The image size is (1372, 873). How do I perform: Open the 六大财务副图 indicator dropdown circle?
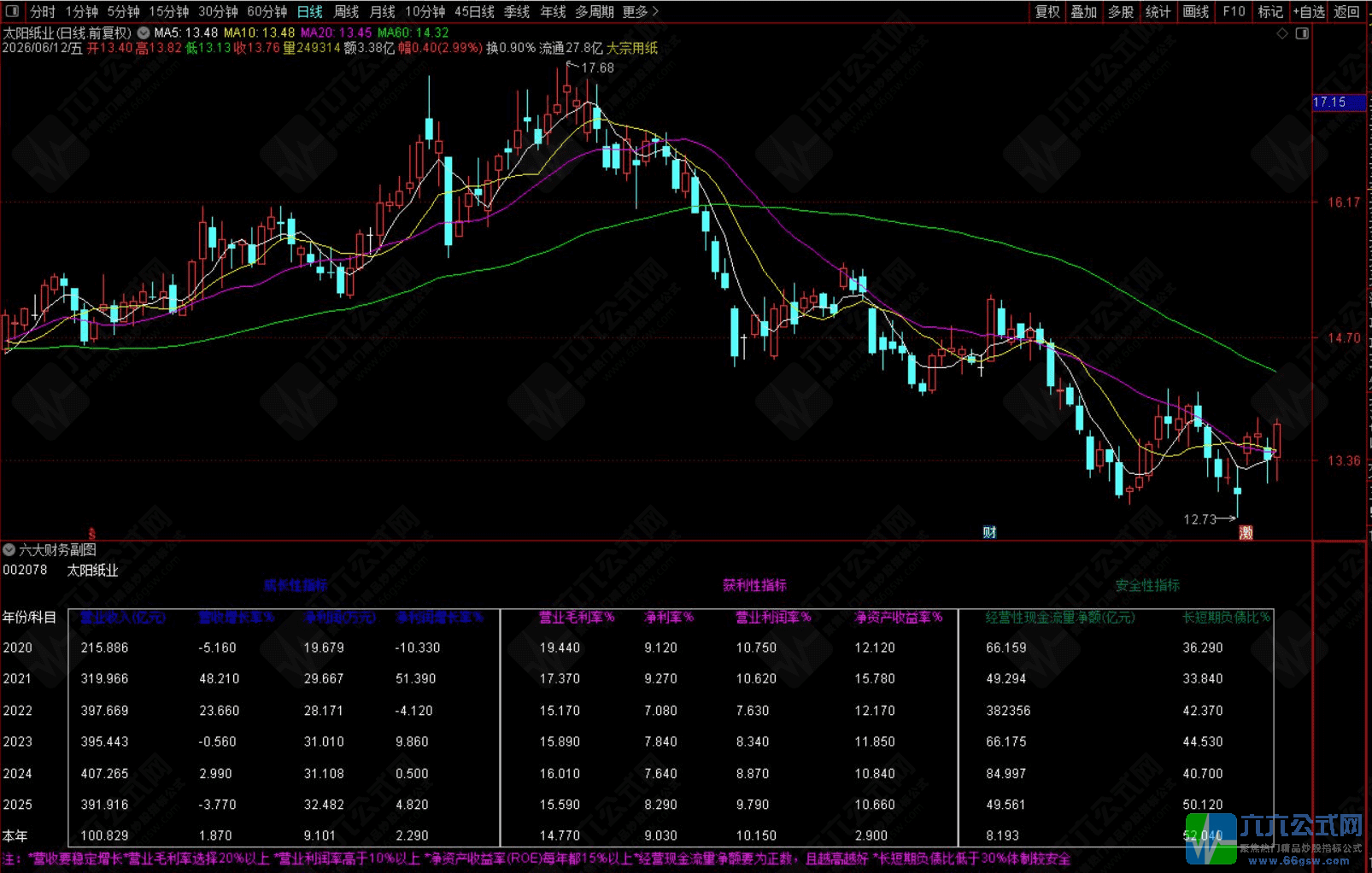coord(9,550)
